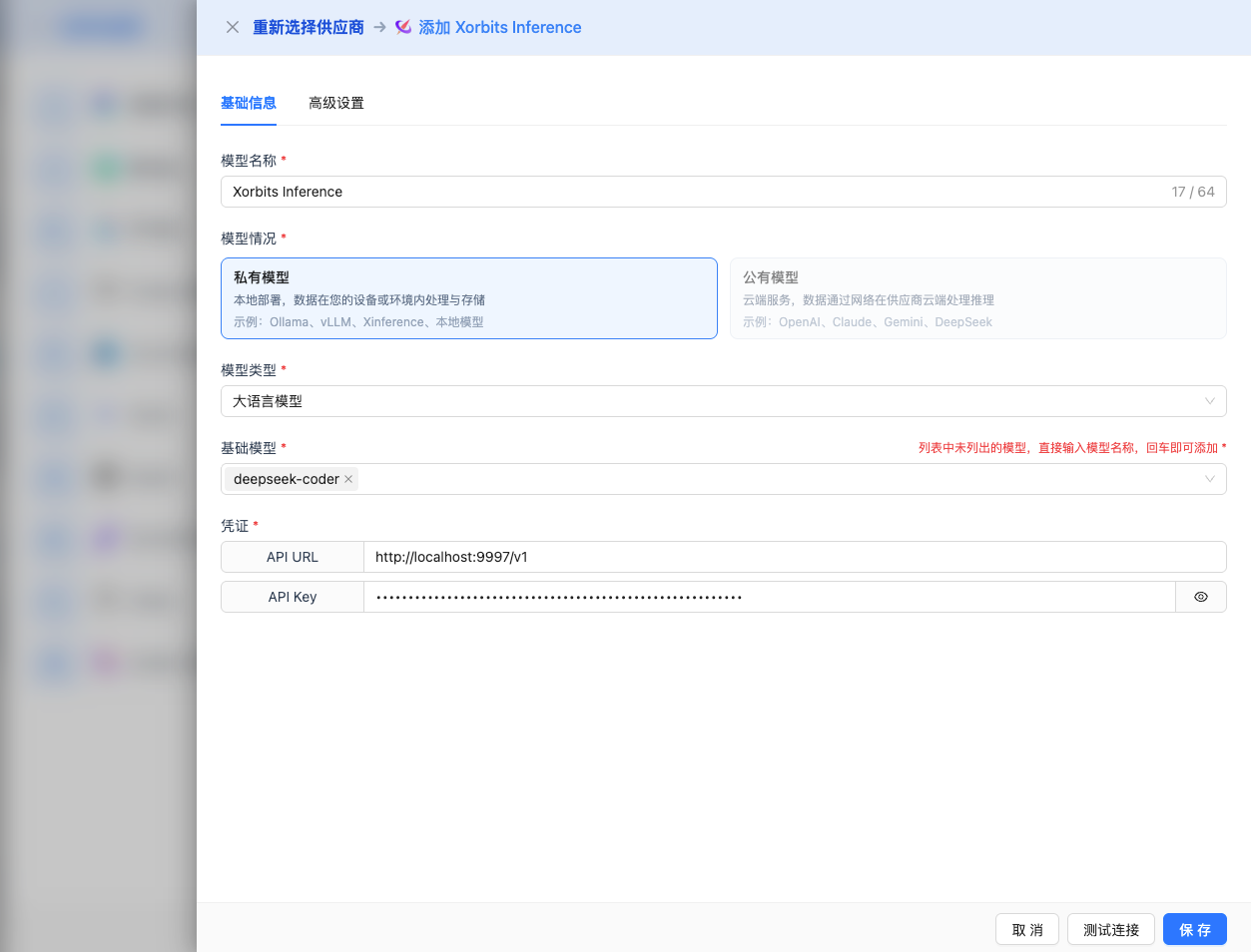
Task: Select the 公有模型 option card
Action: [x=977, y=298]
